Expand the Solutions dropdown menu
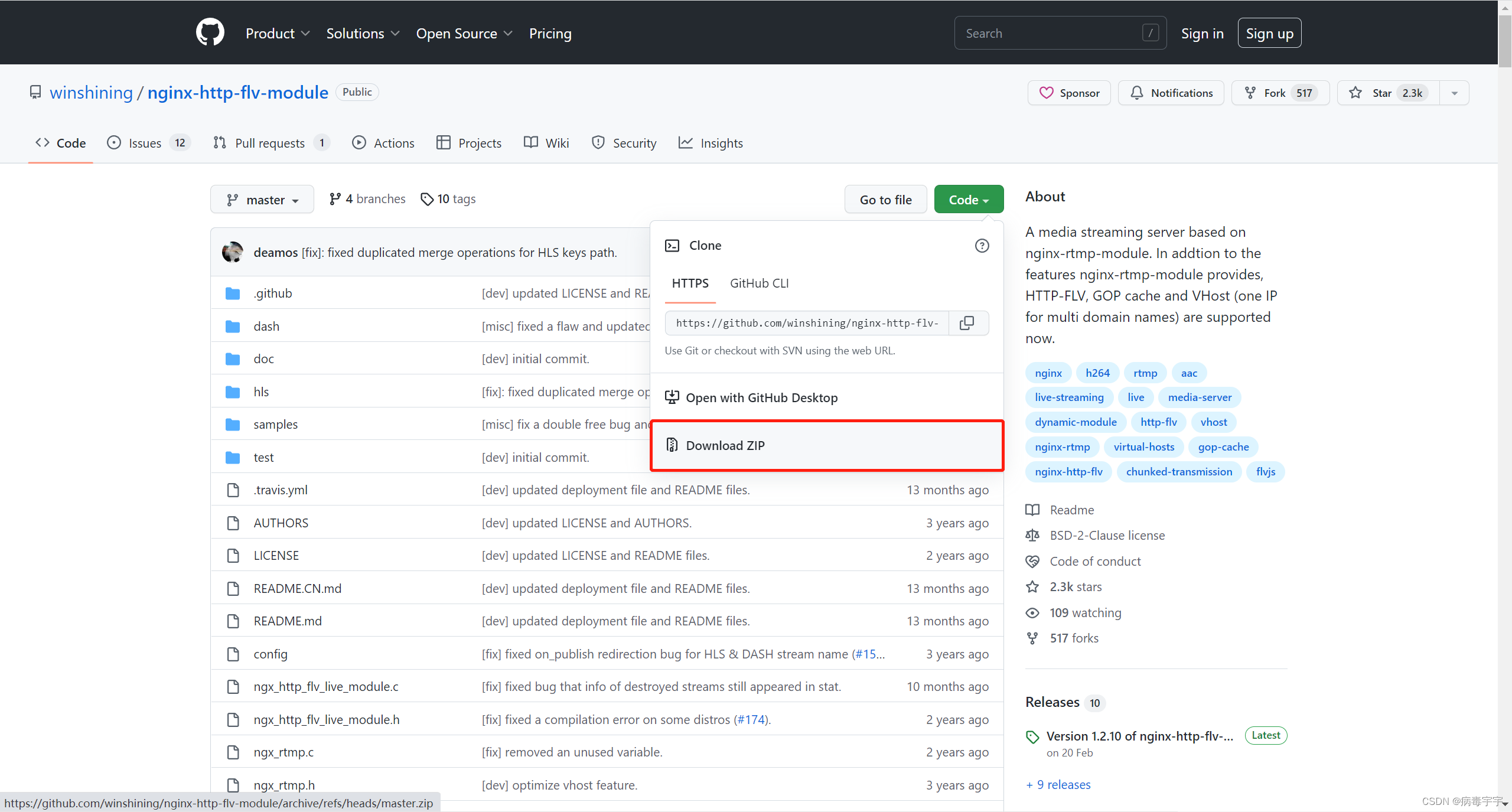 pyautogui.click(x=363, y=34)
